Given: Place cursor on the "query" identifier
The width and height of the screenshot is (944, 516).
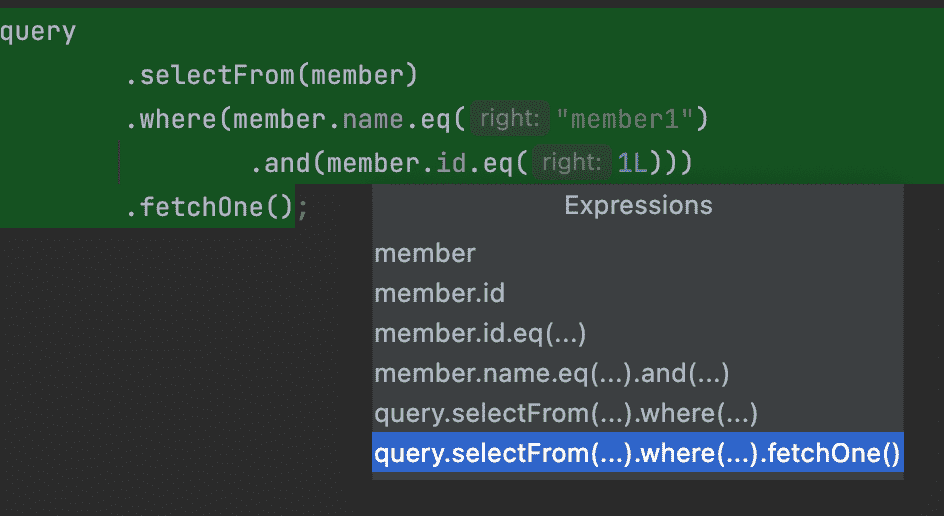Looking at the screenshot, I should click(x=38, y=32).
